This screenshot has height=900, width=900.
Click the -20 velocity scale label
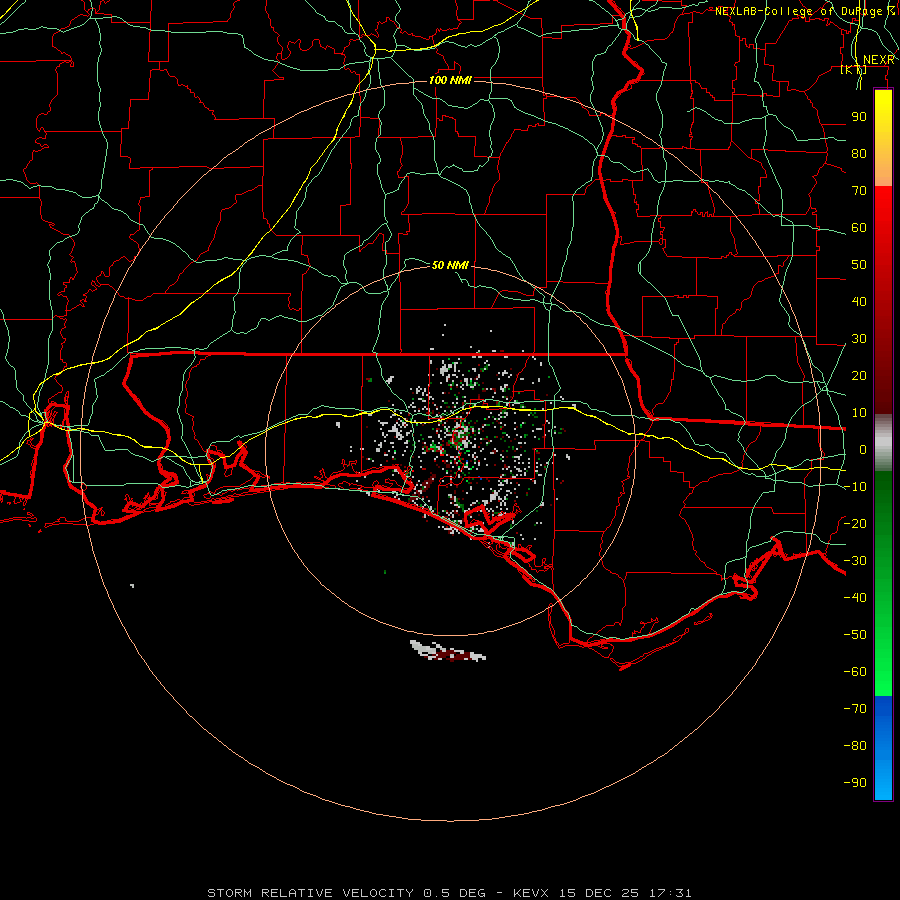pos(855,523)
